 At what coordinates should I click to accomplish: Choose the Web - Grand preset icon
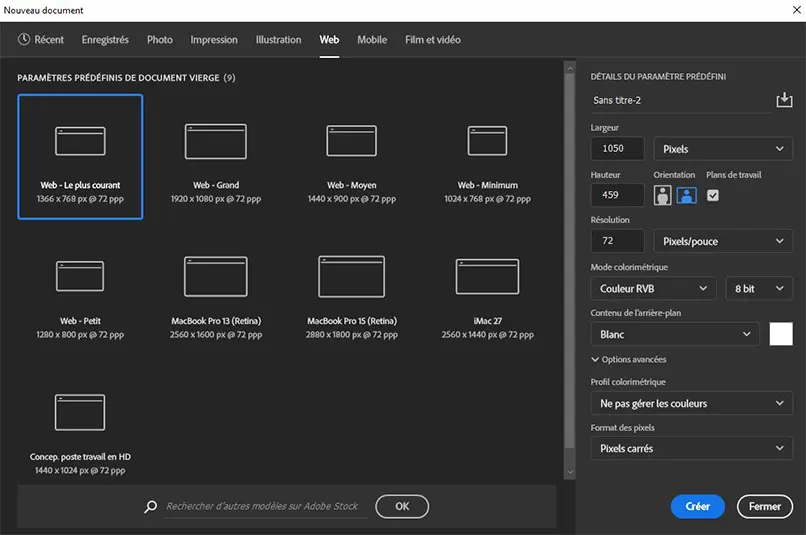click(x=216, y=141)
